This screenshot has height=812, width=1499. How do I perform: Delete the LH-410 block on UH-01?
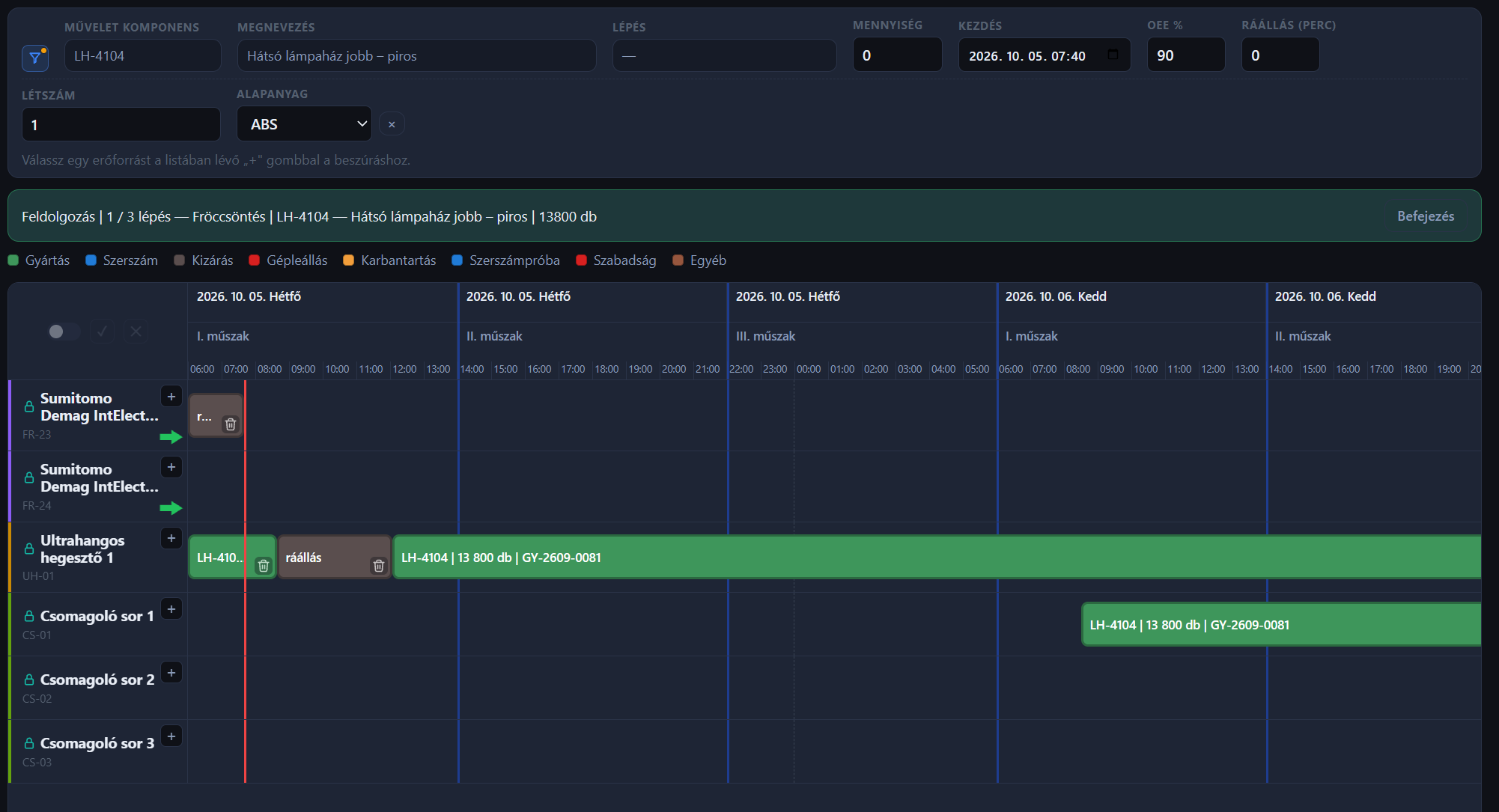coord(264,566)
